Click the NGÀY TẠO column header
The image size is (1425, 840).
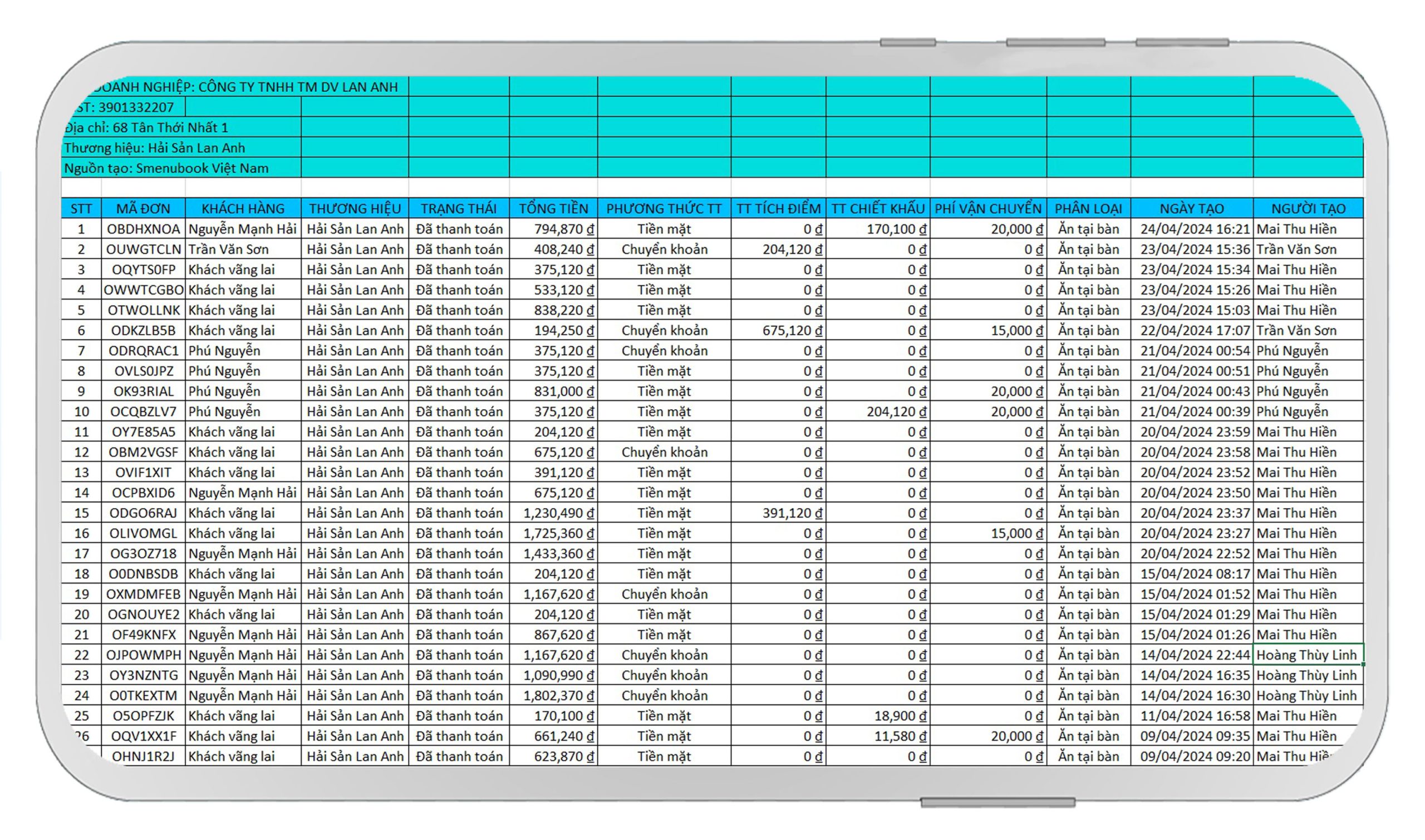click(x=1191, y=208)
